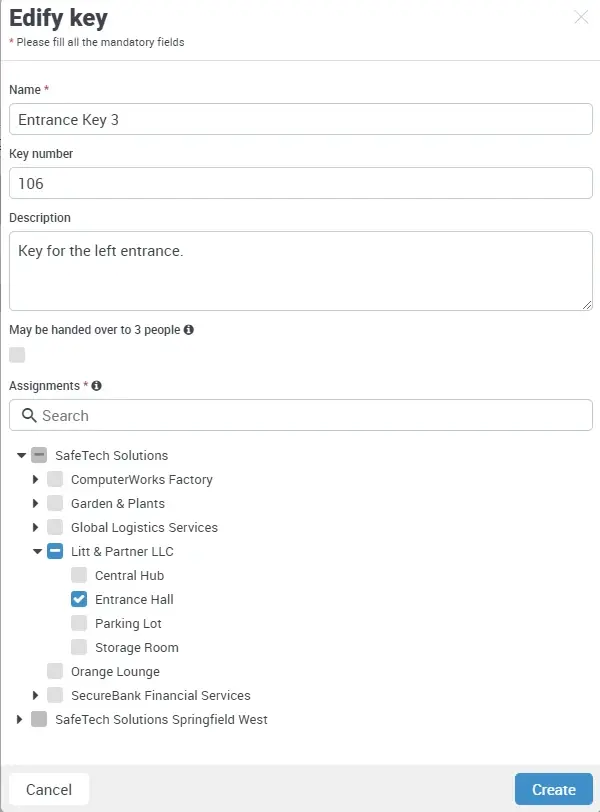Screen dimensions: 600x812
Task: Check the Storage Room checkbox
Action: point(78,647)
